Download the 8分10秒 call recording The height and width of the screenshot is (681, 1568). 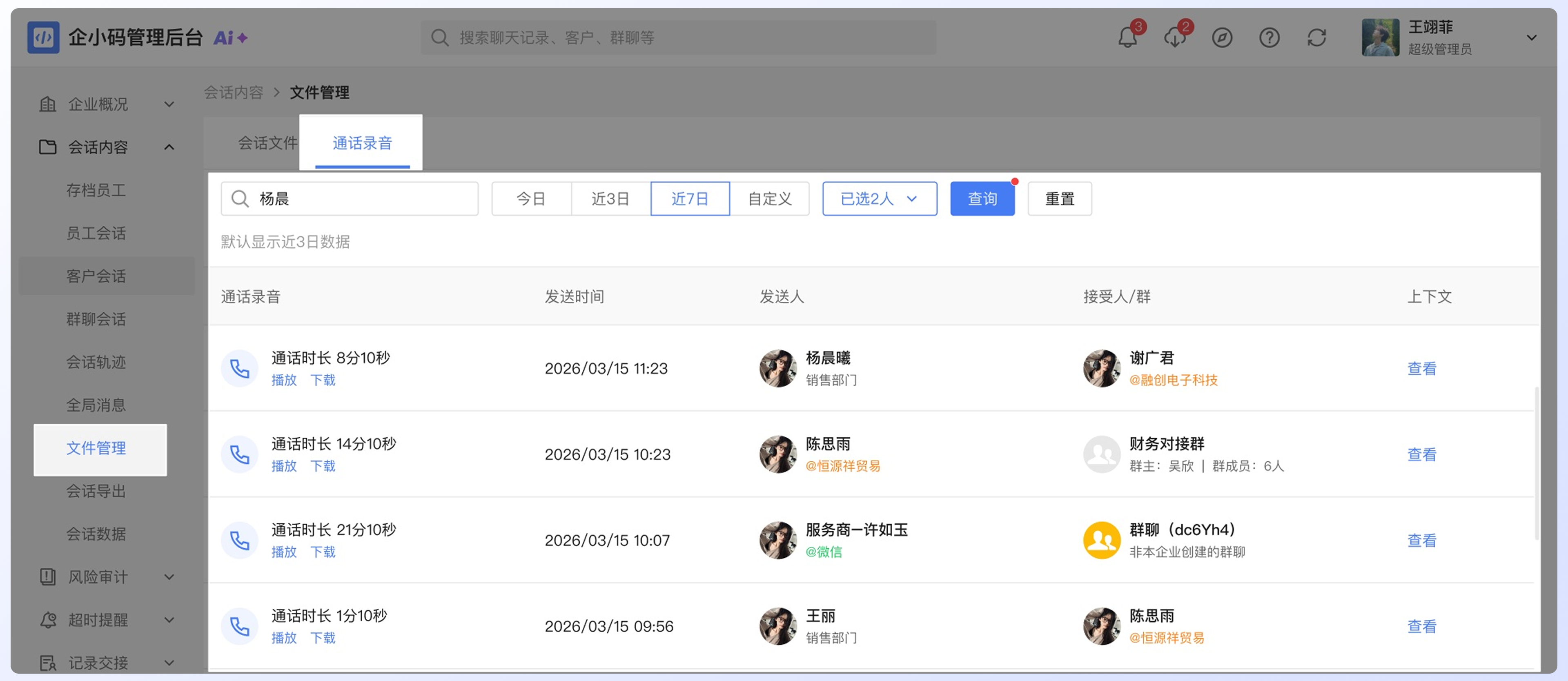(x=323, y=381)
